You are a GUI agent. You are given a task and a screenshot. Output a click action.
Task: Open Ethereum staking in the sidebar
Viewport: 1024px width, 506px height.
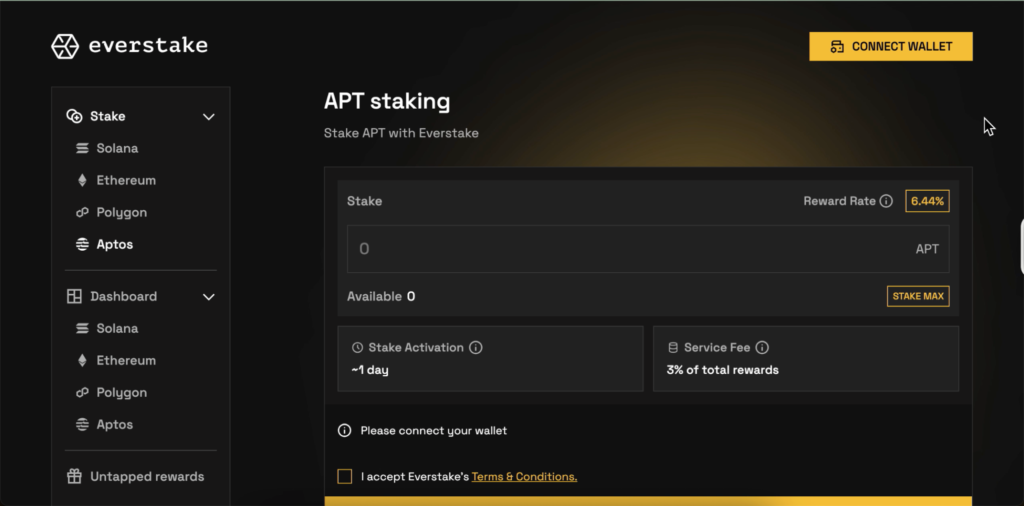[126, 180]
